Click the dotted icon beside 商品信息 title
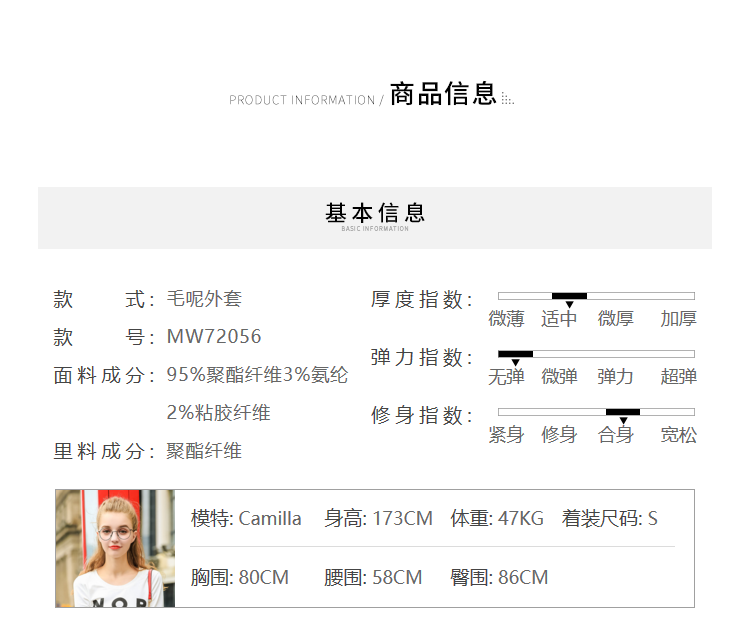Image resolution: width=750 pixels, height=628 pixels. (507, 99)
